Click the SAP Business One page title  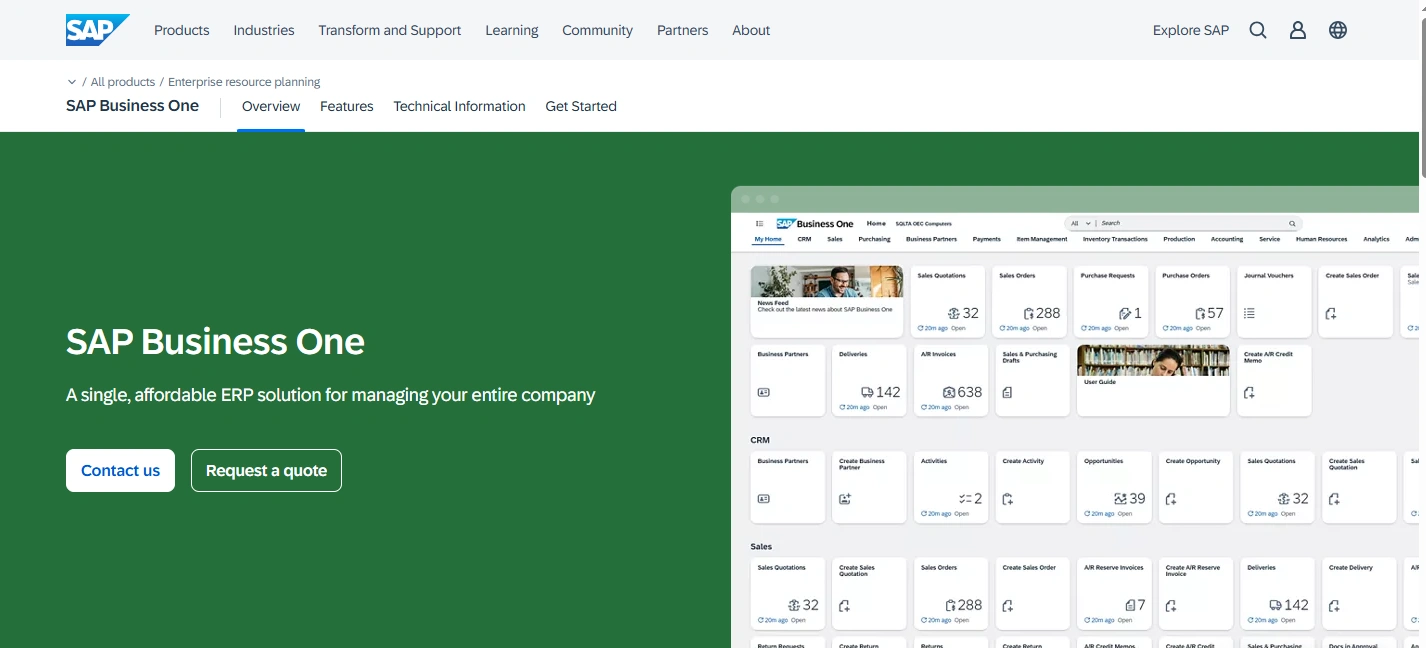pos(132,106)
